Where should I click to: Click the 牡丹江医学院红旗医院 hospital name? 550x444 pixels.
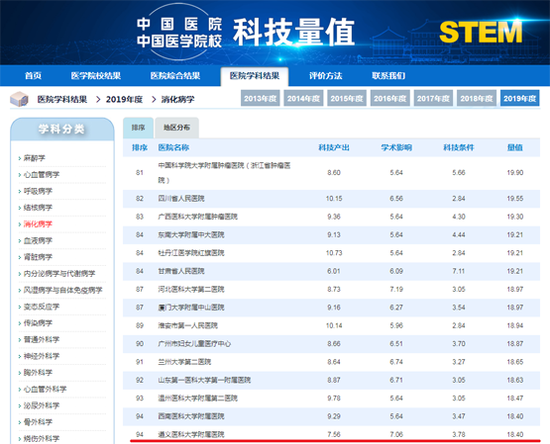click(191, 253)
